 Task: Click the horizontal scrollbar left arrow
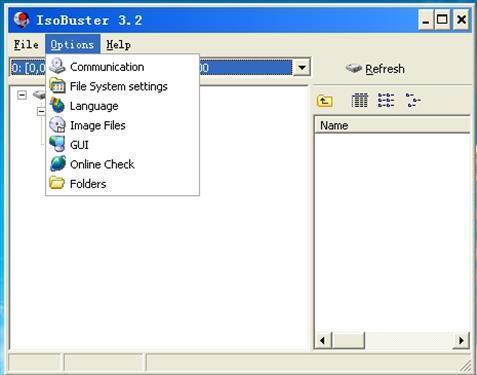click(323, 340)
